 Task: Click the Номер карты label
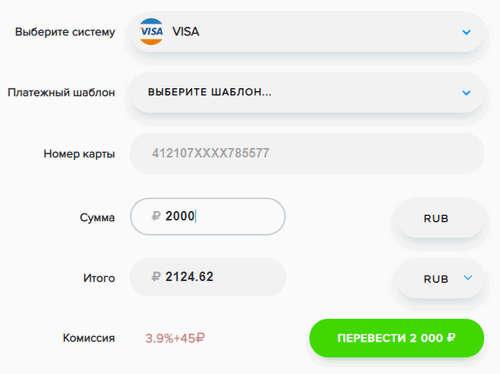[79, 154]
